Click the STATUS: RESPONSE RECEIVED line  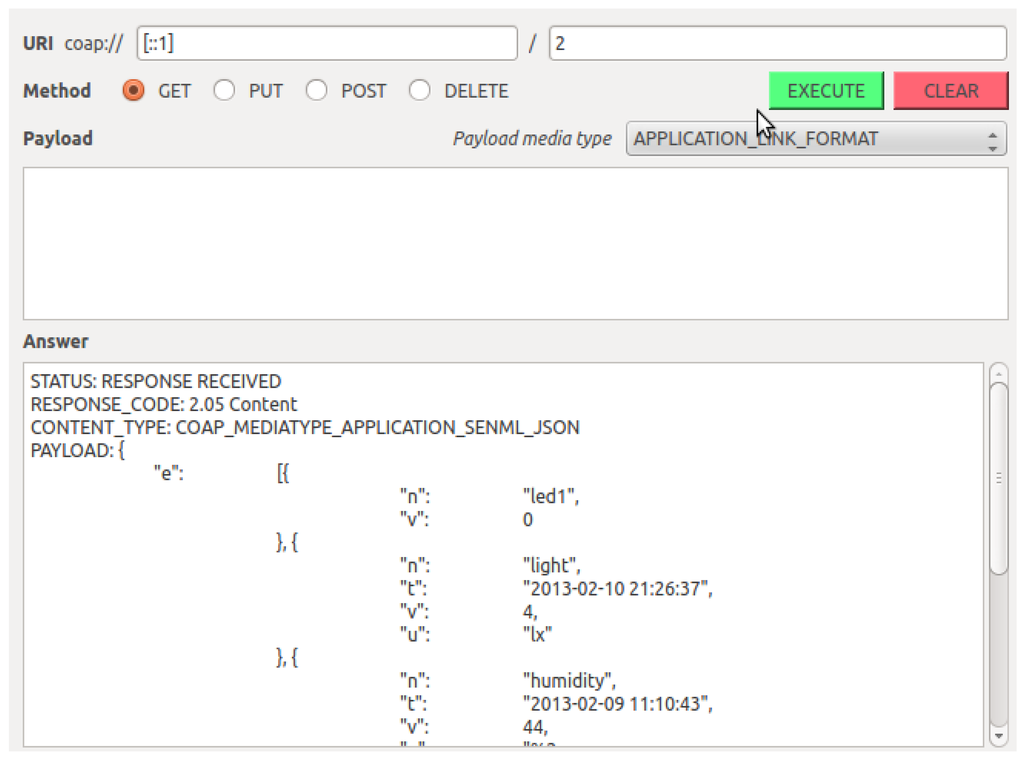[x=156, y=382]
